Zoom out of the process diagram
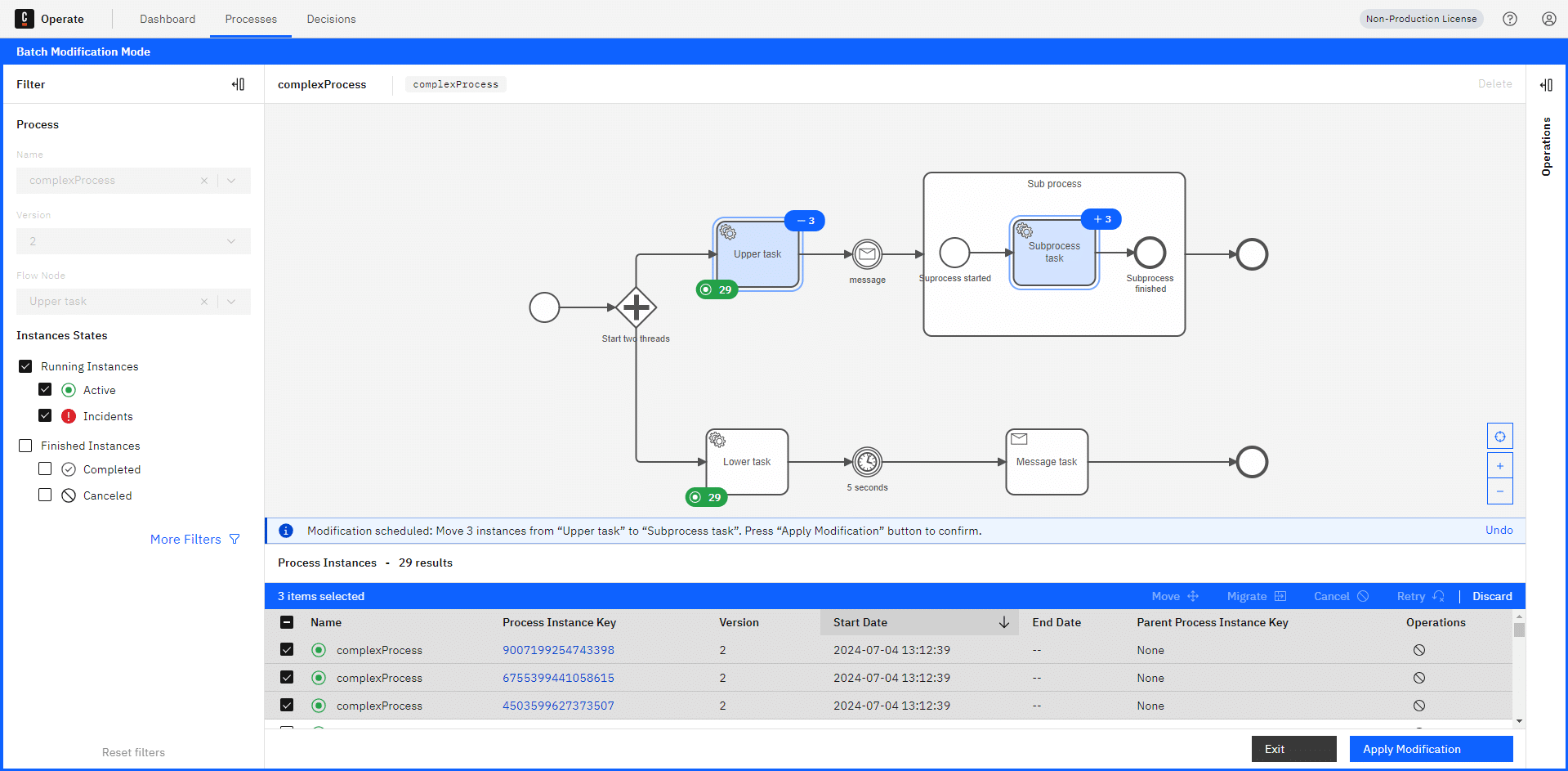Screen dimensions: 1568x771 coord(1499,491)
